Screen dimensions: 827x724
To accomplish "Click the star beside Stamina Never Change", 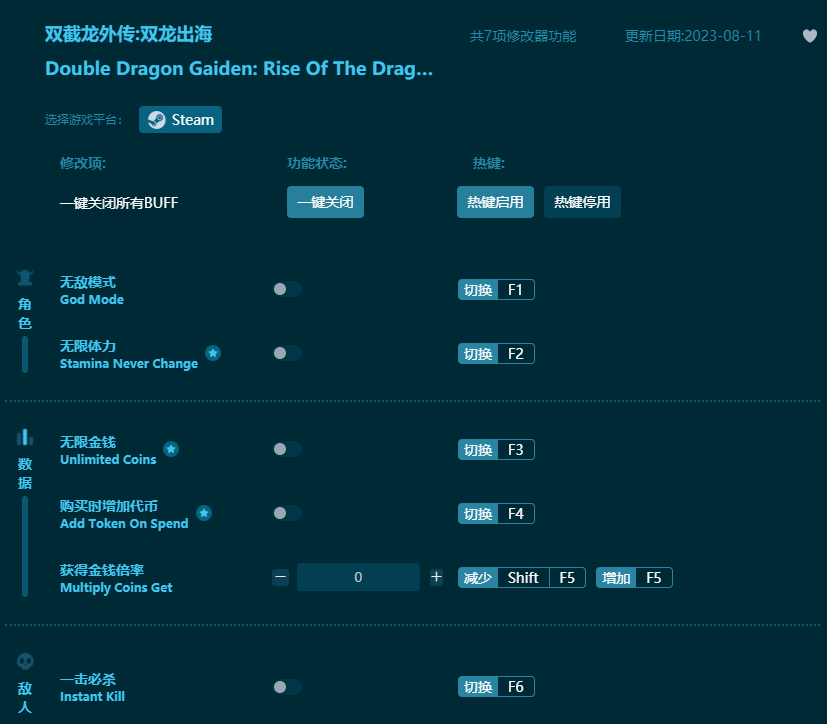I will click(x=211, y=352).
